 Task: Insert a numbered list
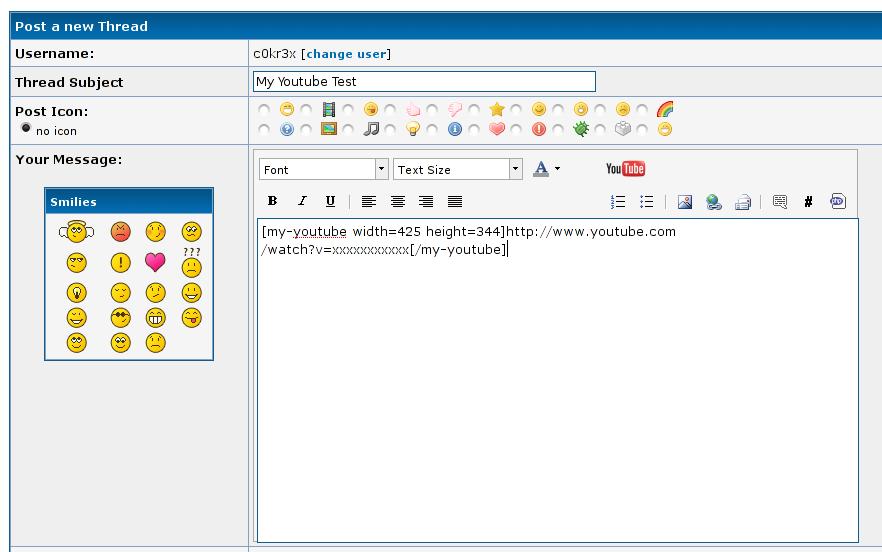point(618,201)
